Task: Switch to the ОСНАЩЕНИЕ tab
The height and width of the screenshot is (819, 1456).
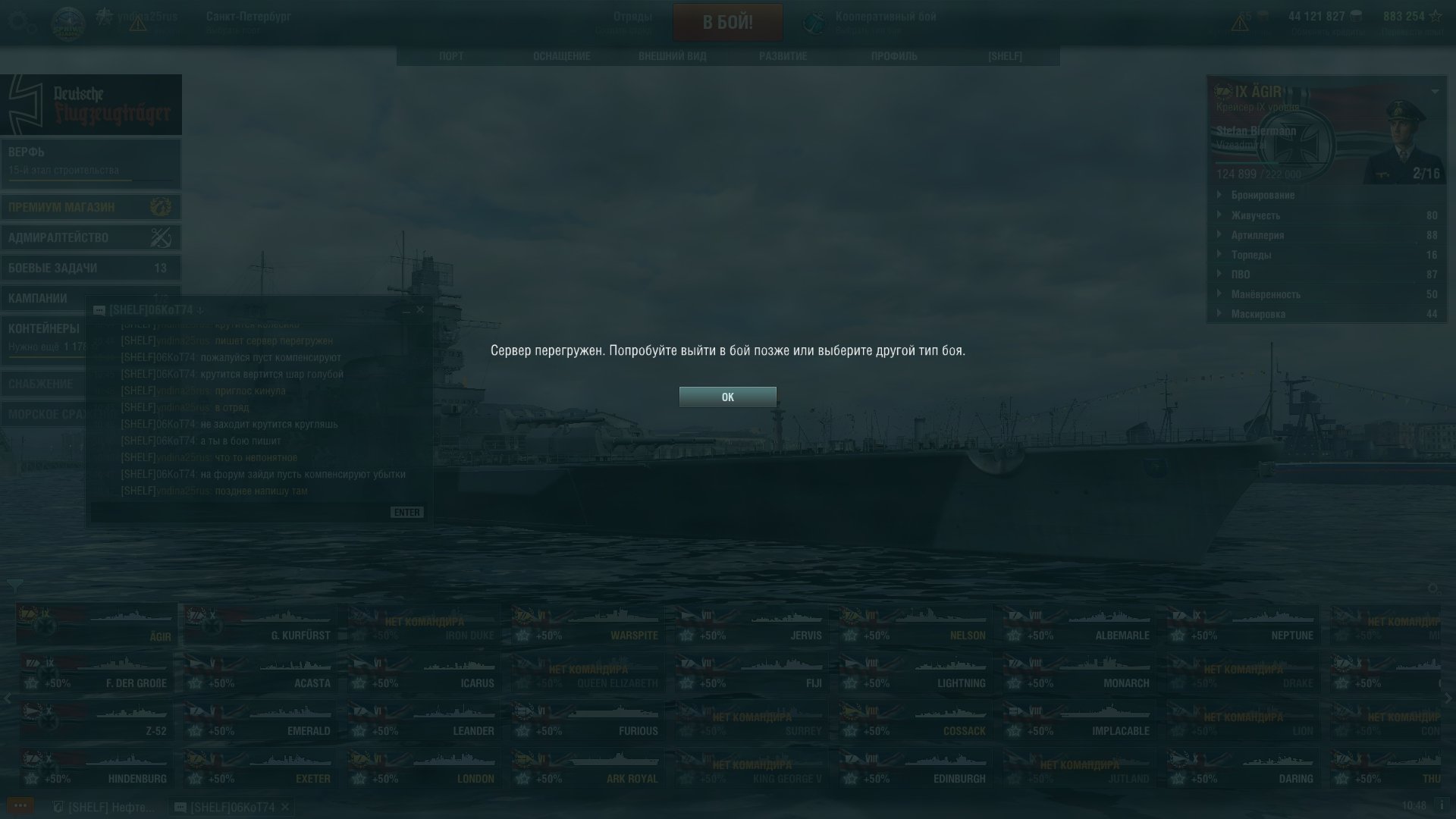Action: point(561,56)
